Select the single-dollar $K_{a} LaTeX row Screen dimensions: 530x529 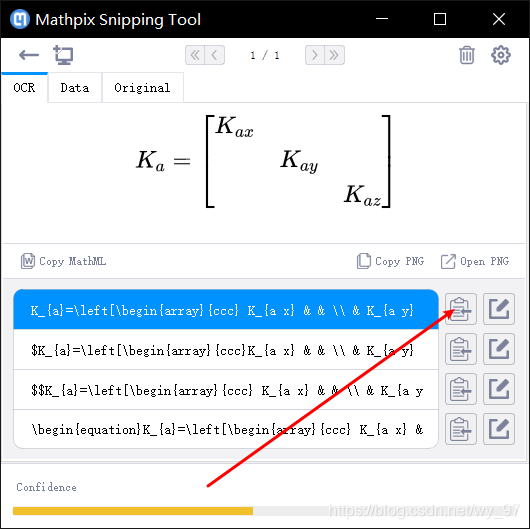(226, 350)
